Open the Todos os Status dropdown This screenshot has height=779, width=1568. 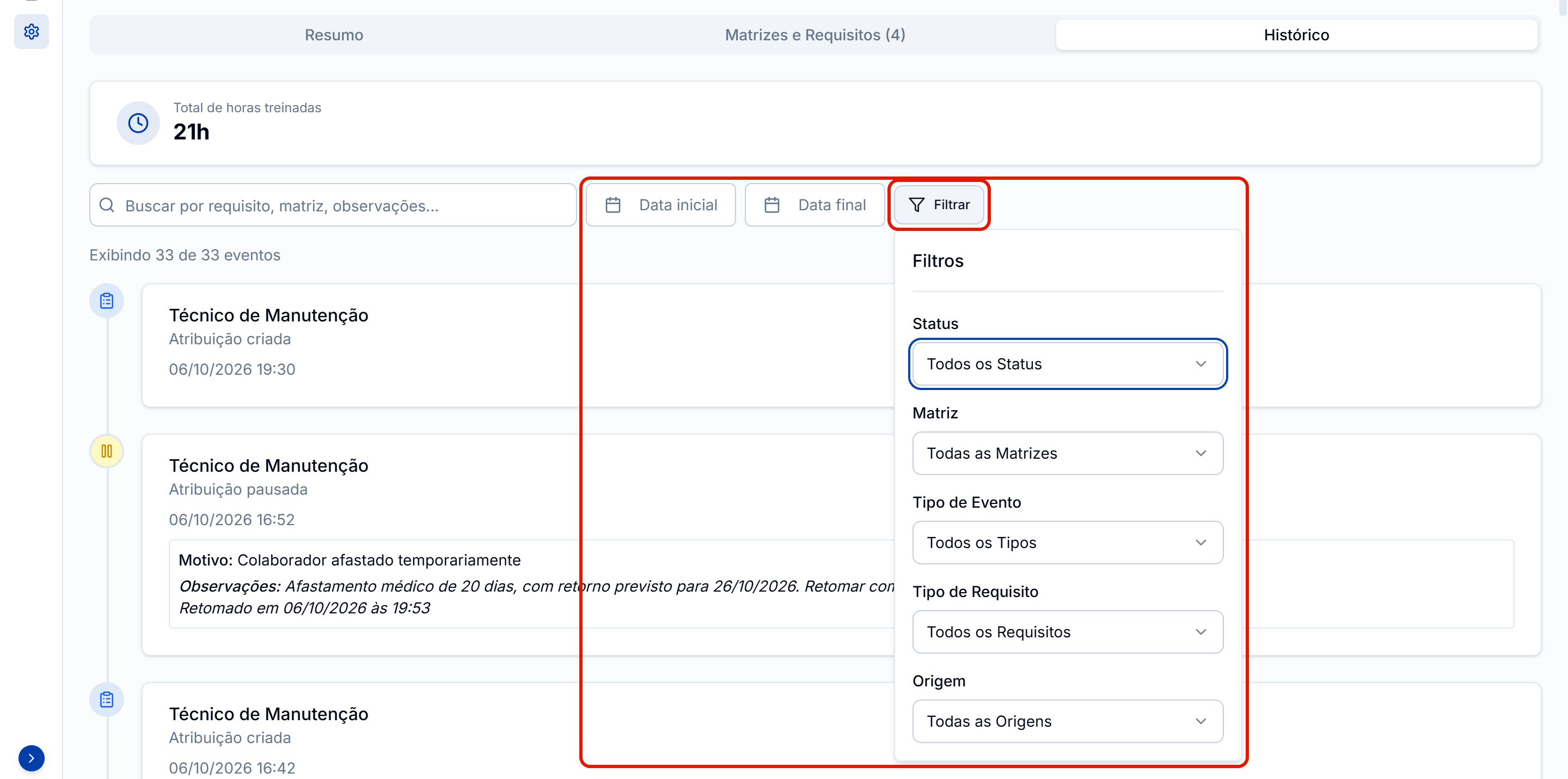coord(1068,363)
